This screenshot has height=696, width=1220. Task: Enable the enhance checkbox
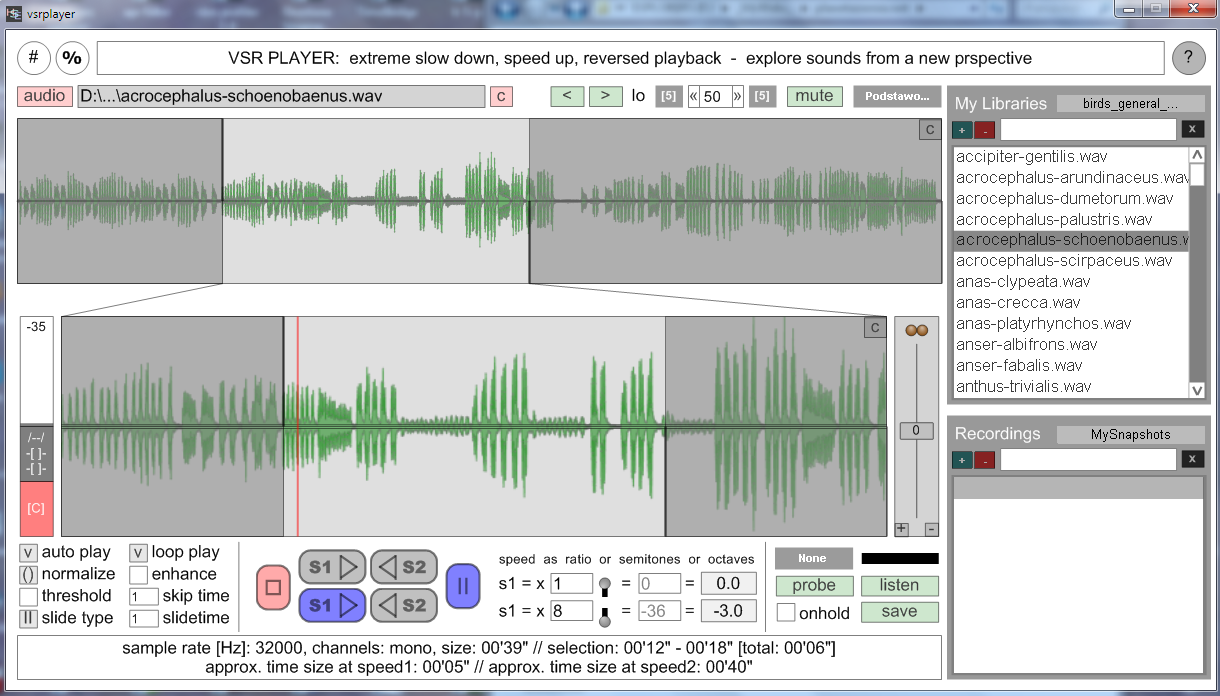[138, 575]
